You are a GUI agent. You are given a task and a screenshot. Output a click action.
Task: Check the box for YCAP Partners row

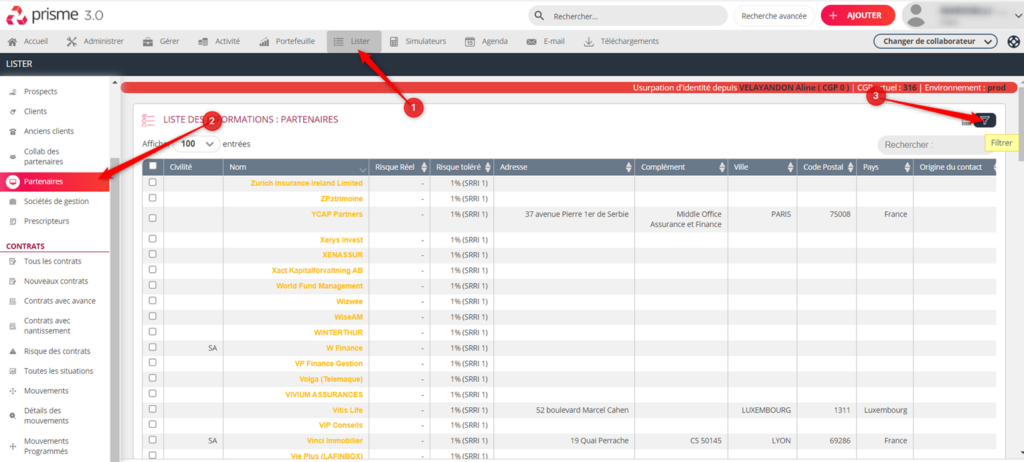[152, 214]
